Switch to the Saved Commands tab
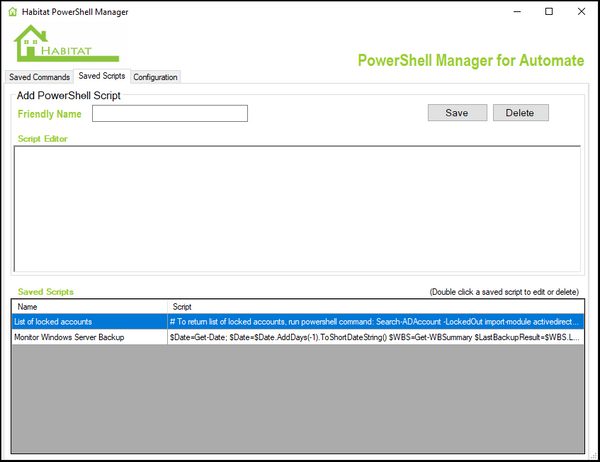The height and width of the screenshot is (462, 600). click(x=39, y=77)
